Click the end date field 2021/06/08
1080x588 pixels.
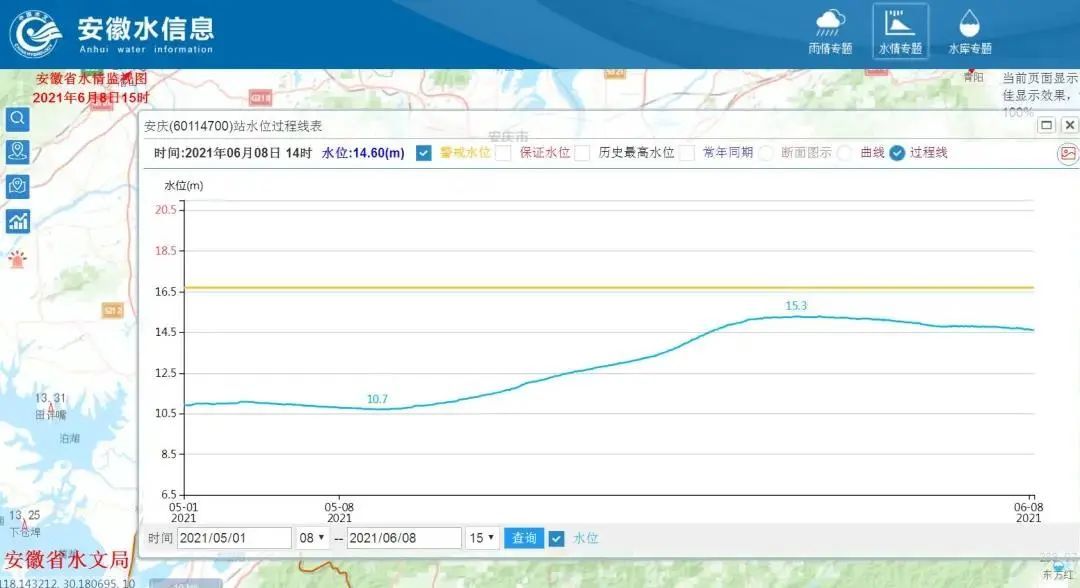click(404, 538)
